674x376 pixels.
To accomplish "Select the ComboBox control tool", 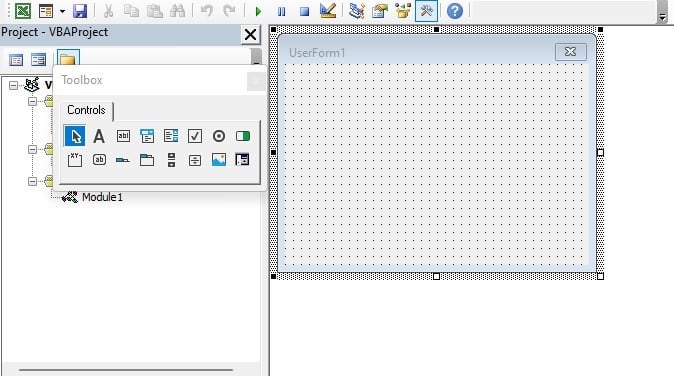I will (x=147, y=136).
